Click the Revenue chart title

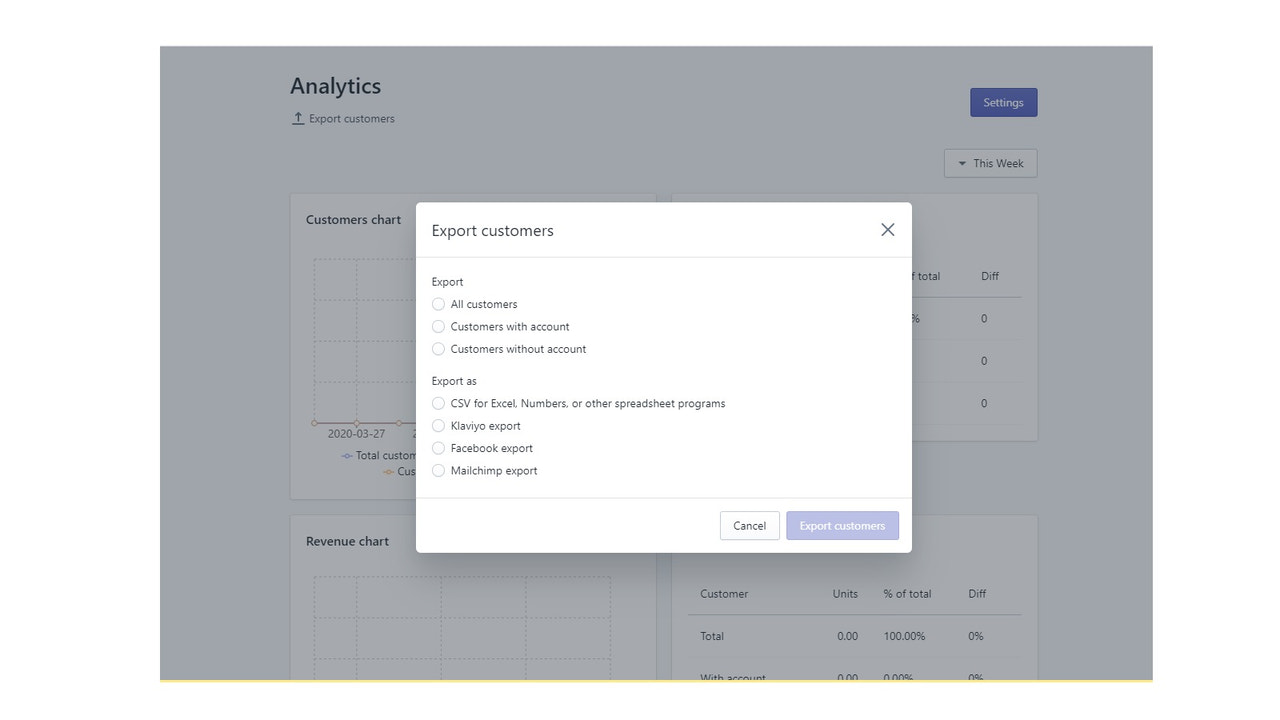(x=347, y=541)
